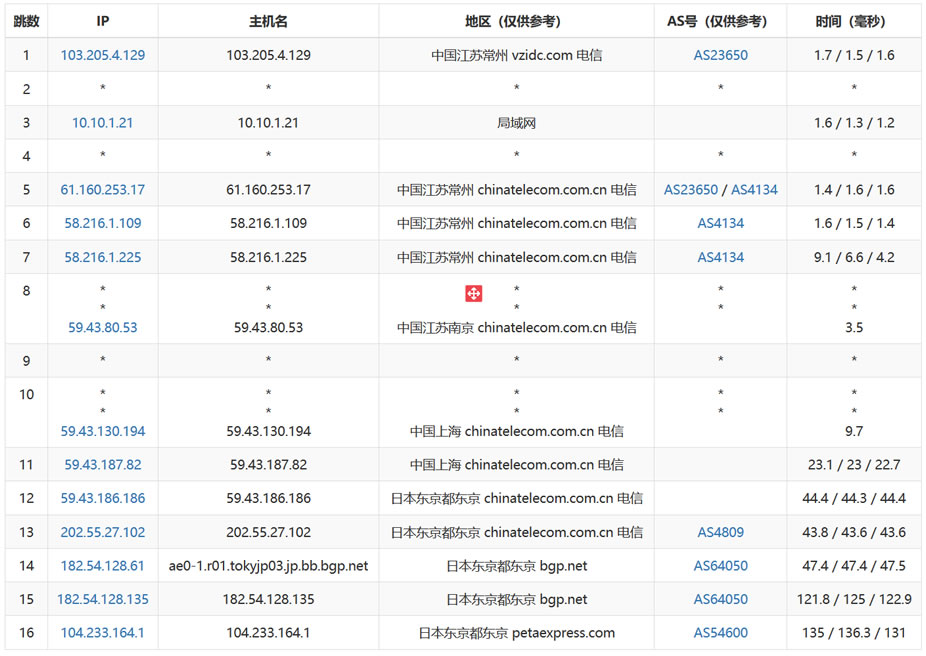
Task: Select time value 1.6 / 1.5 / 1.4
Action: (854, 223)
